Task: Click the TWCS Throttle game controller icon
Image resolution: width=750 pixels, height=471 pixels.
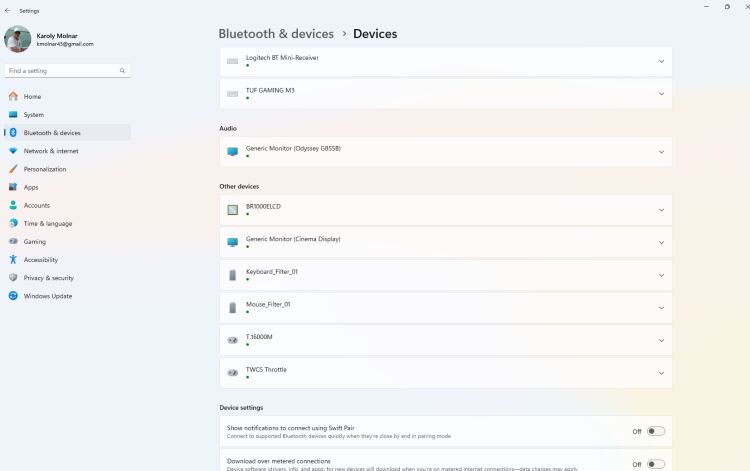Action: tap(232, 372)
